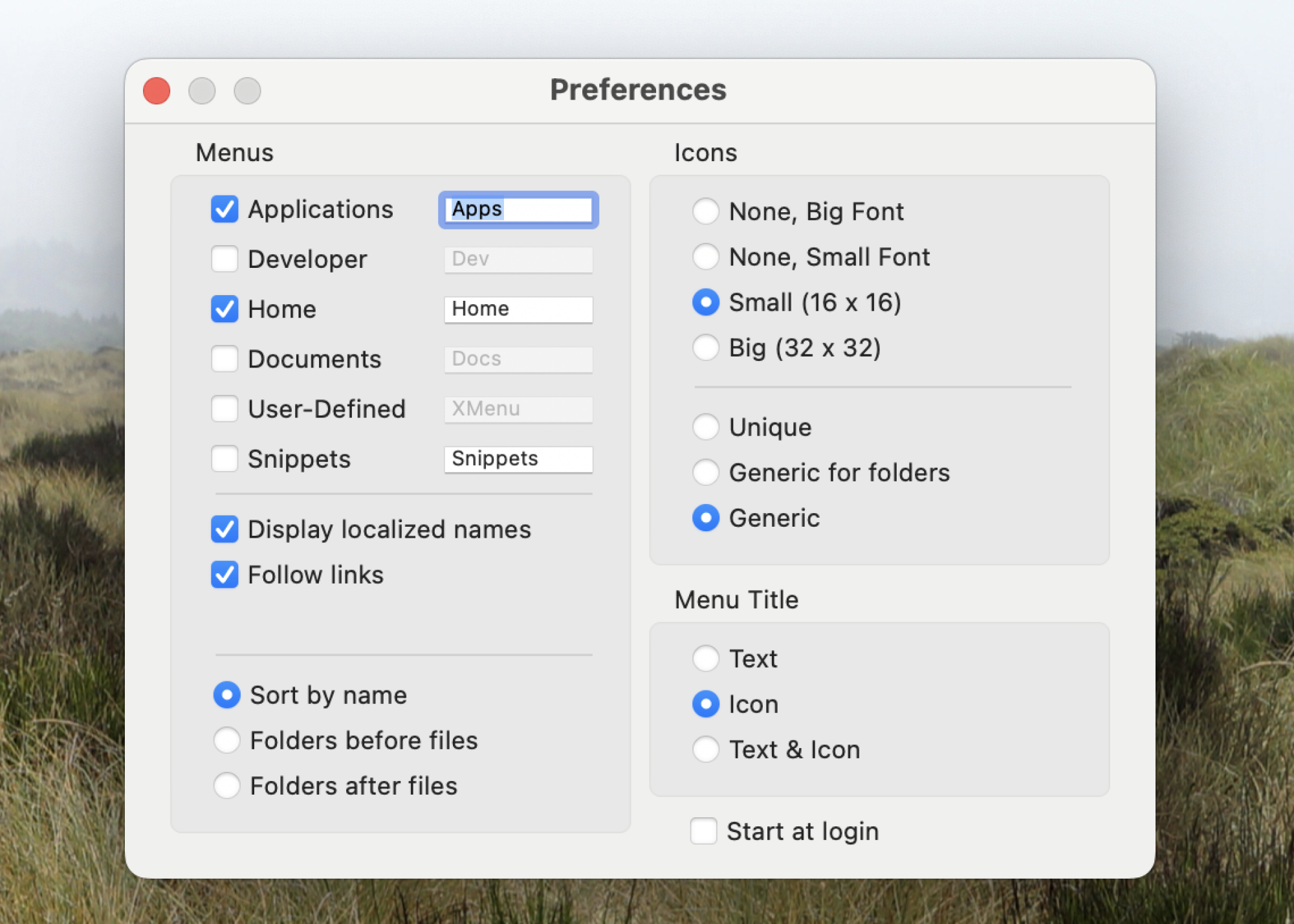Enable the Documents menu checkbox
Viewport: 1294px width, 924px height.
pos(225,359)
